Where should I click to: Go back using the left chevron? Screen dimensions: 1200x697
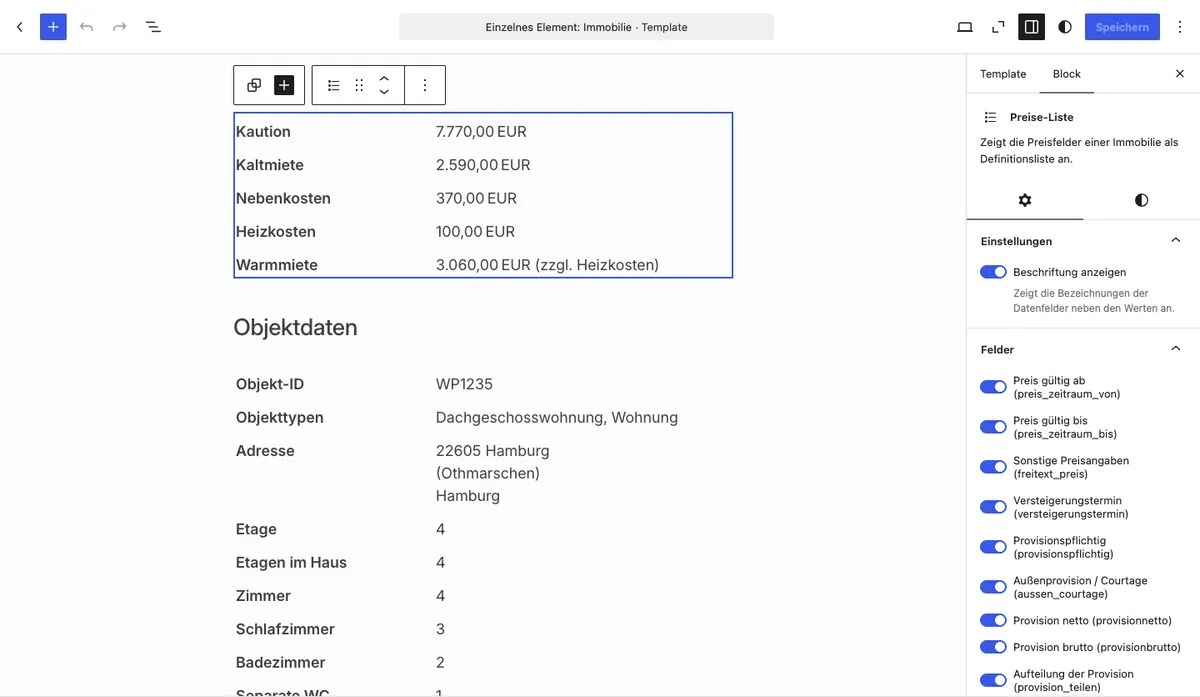click(19, 27)
